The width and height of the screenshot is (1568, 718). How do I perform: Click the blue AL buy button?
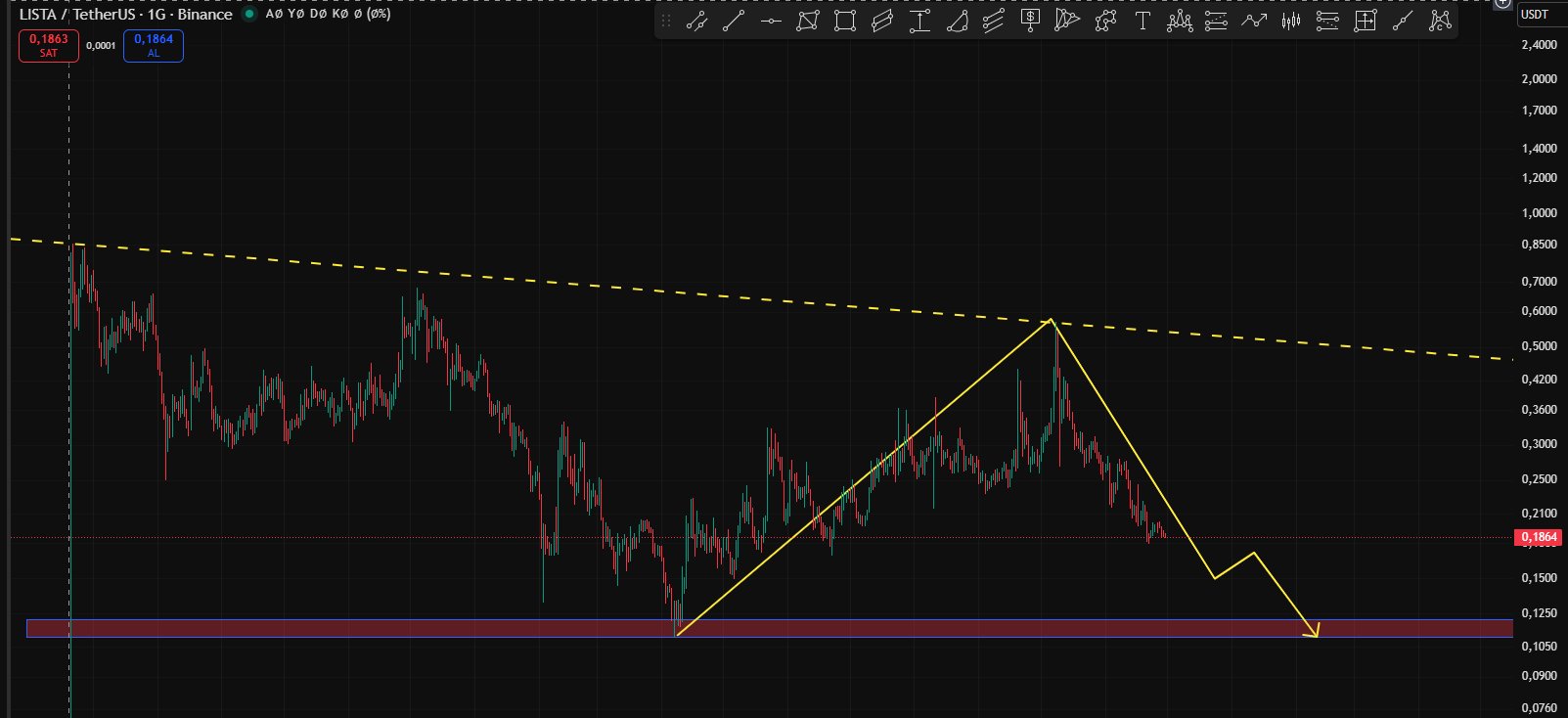tap(154, 46)
